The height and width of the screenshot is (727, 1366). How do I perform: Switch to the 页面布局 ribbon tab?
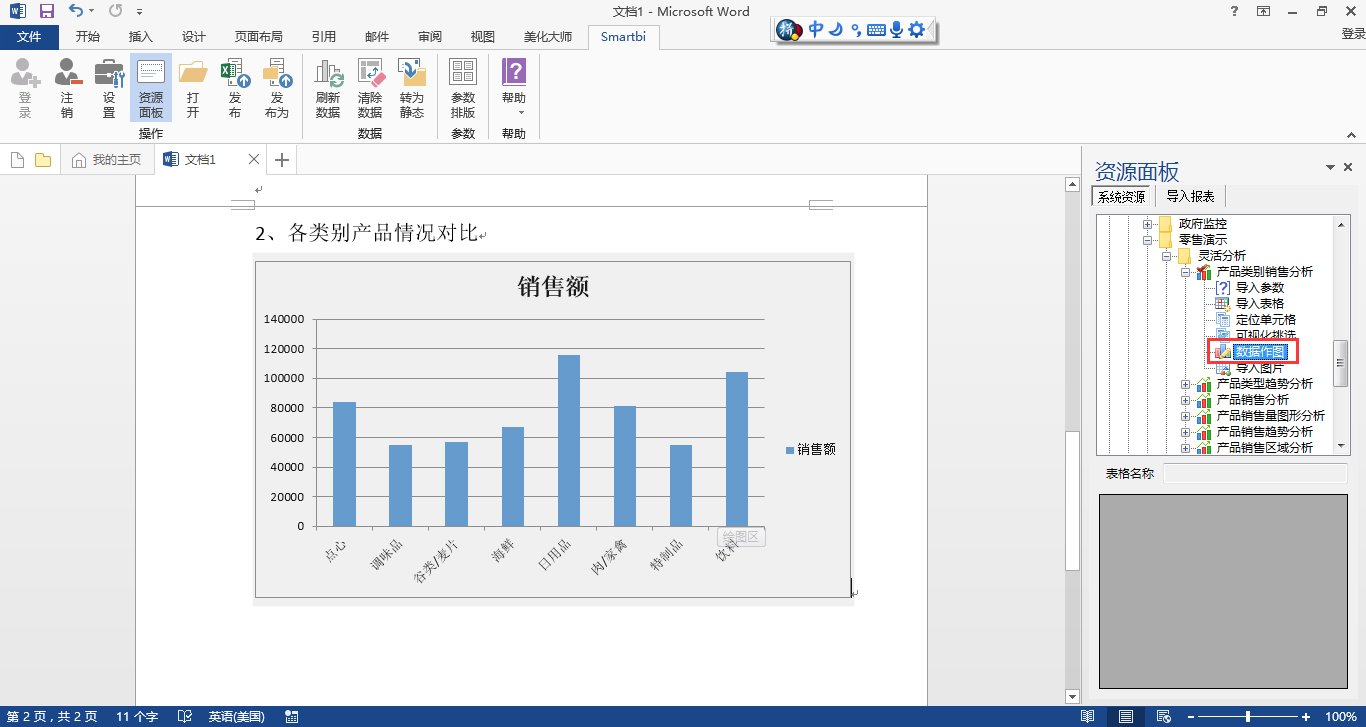(x=259, y=37)
